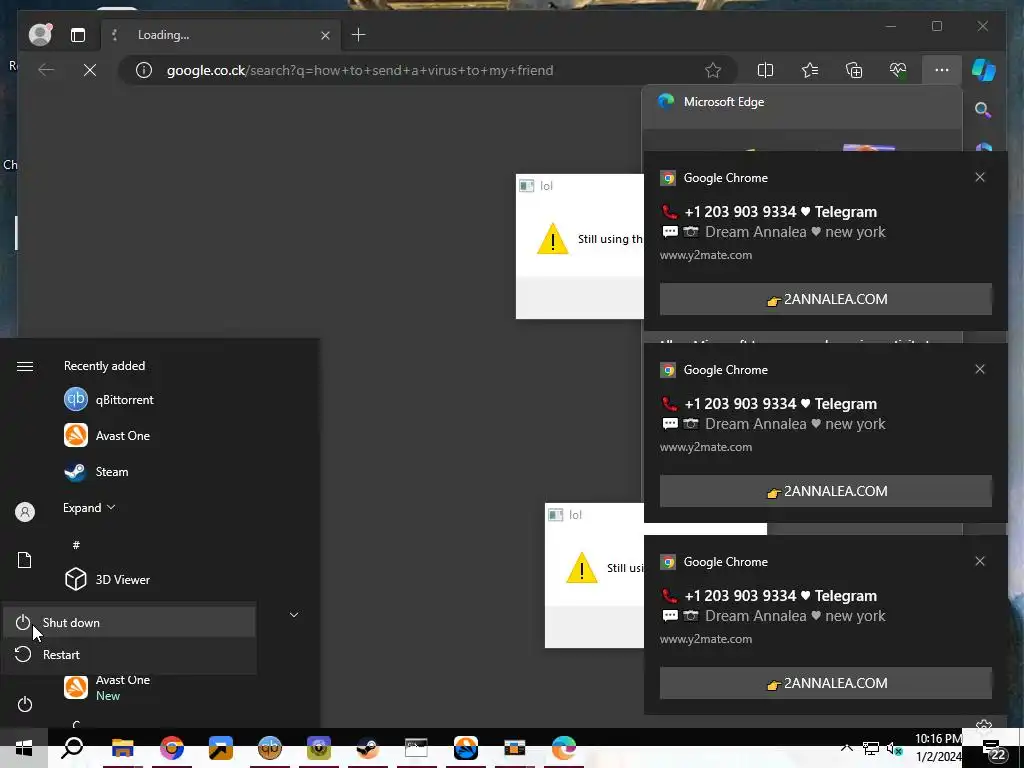Jump to the # letter section header

coord(76,545)
